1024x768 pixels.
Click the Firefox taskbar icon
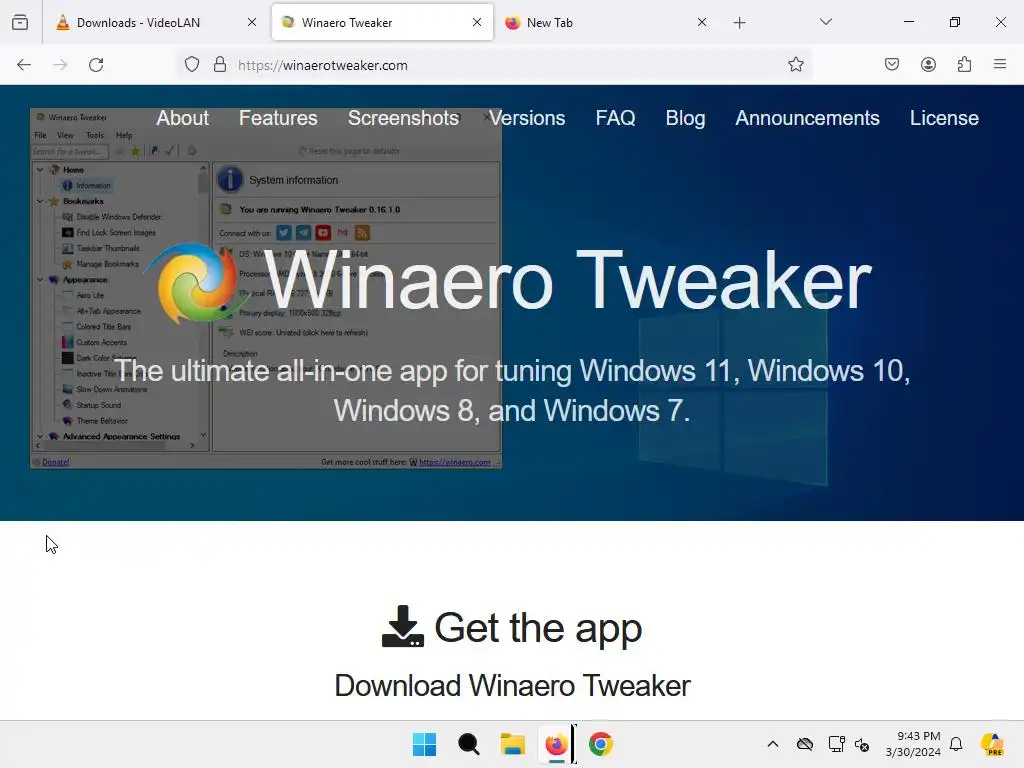556,744
